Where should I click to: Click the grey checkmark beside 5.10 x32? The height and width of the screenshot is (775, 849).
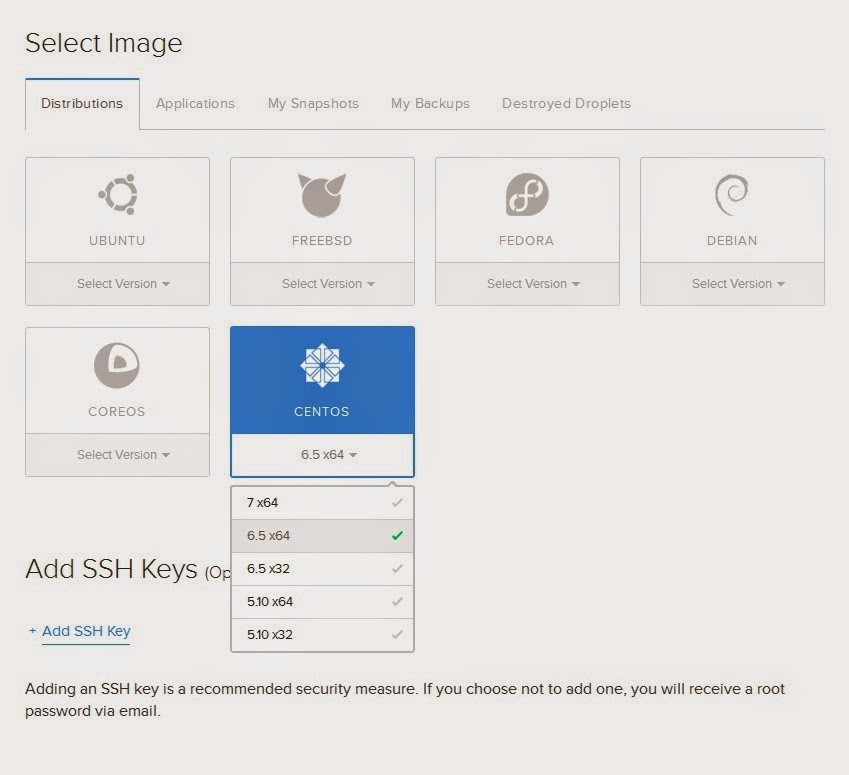pyautogui.click(x=397, y=635)
